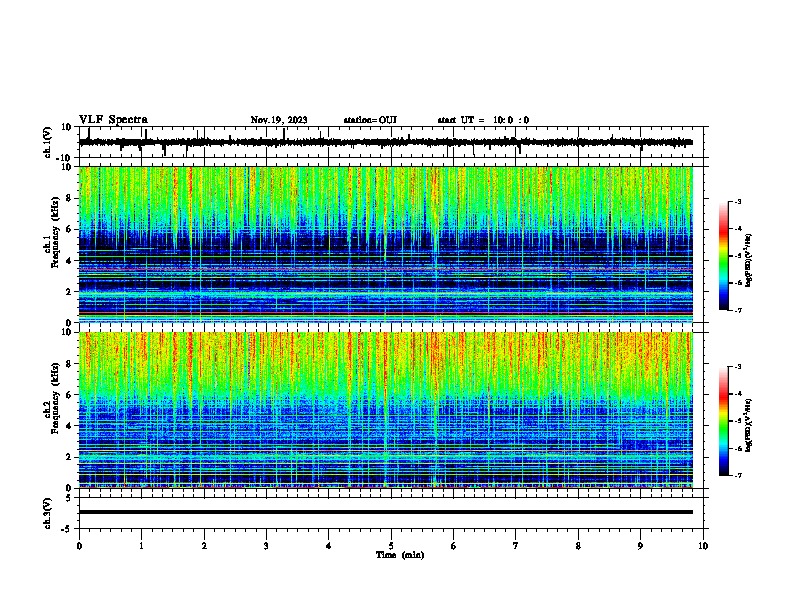792x612 pixels.
Task: Click the -6 label on ch.2 colorbar
Action: pyautogui.click(x=737, y=448)
